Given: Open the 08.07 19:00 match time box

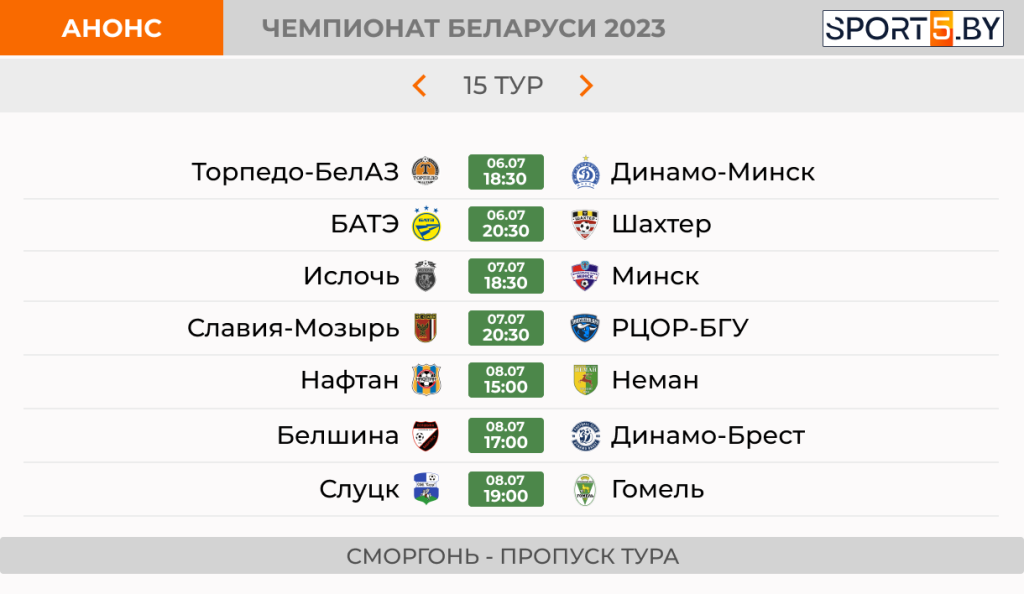Looking at the screenshot, I should (x=505, y=489).
